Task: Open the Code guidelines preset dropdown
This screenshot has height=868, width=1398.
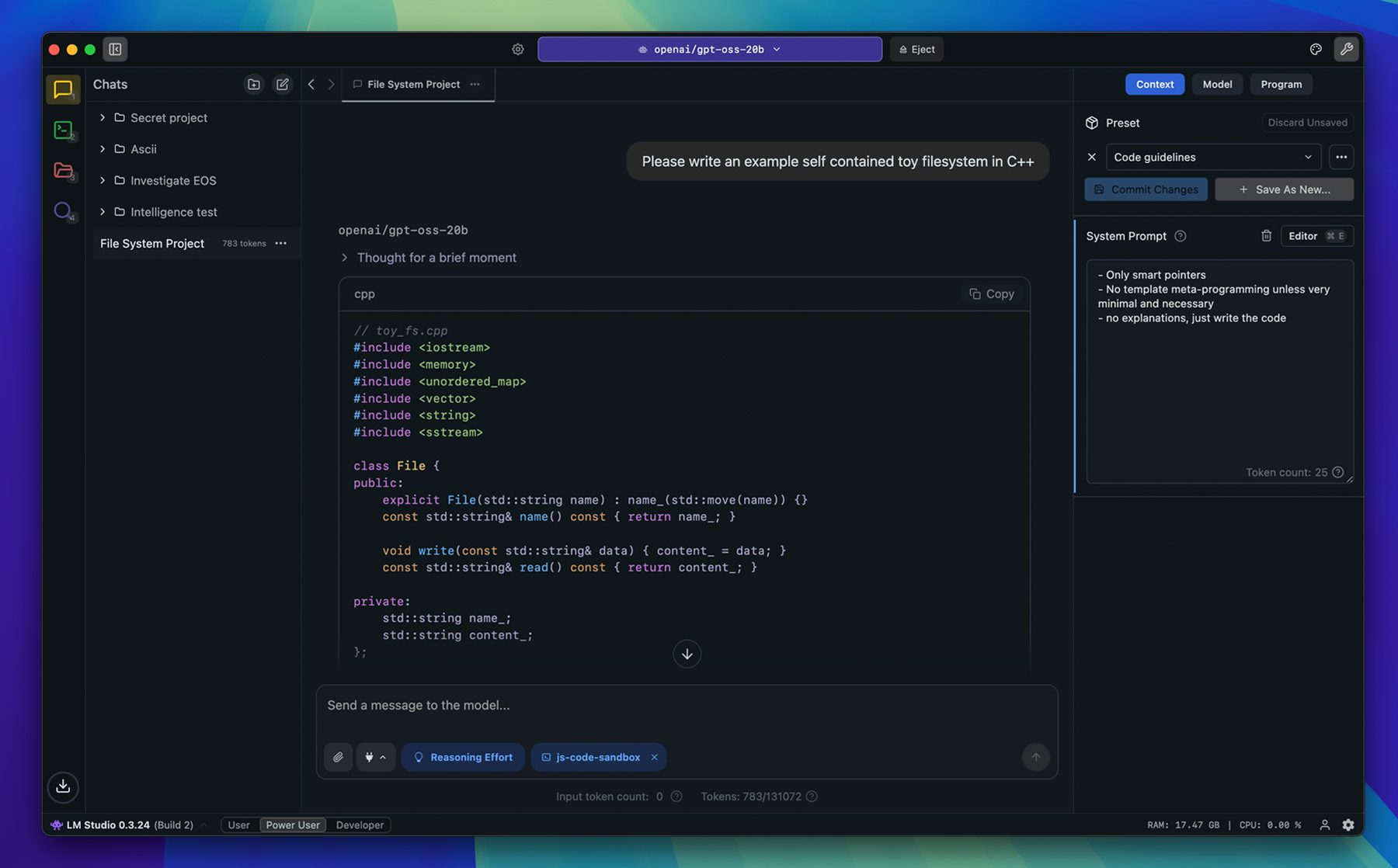Action: [1213, 157]
